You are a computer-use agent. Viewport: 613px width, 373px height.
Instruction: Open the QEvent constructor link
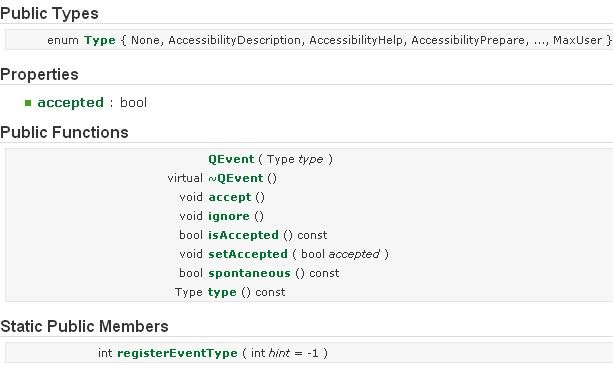[x=231, y=159]
